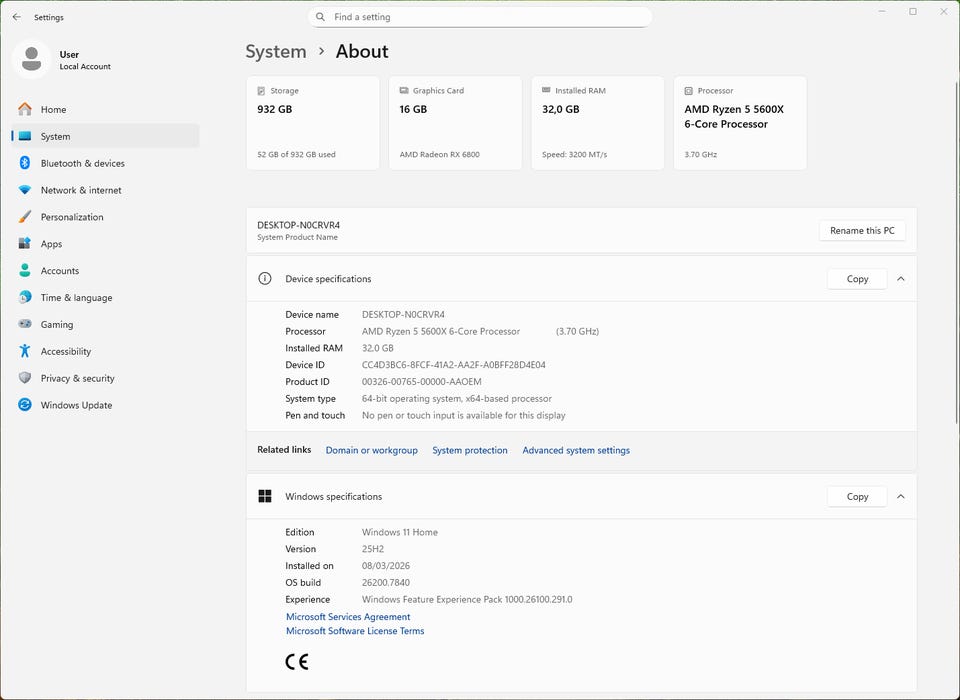Click the Storage info card

coord(313,123)
